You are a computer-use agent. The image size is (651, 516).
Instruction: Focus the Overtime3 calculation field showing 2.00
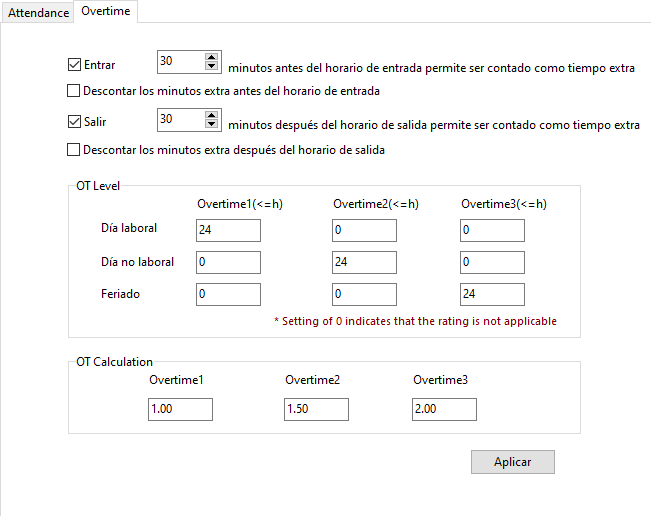pyautogui.click(x=444, y=409)
